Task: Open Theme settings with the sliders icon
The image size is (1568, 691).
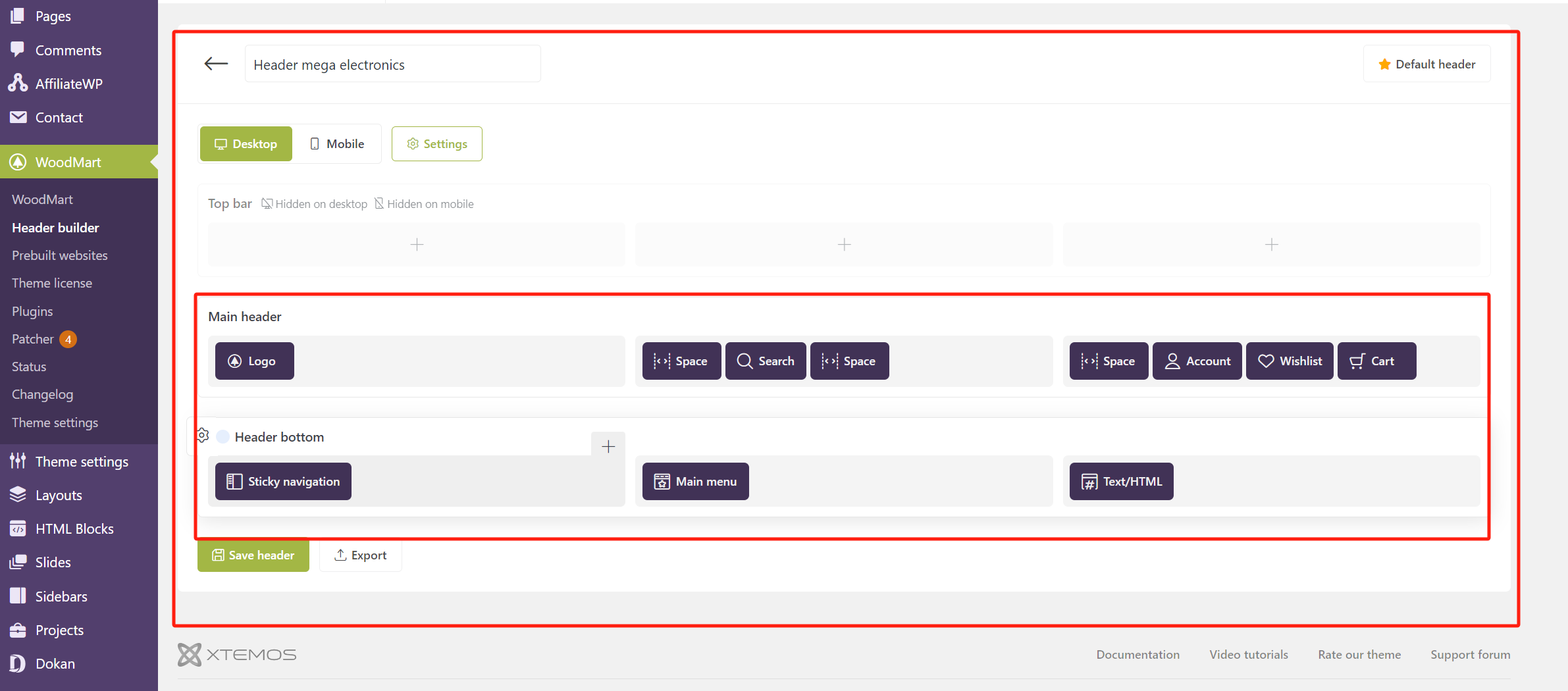Action: click(x=79, y=461)
